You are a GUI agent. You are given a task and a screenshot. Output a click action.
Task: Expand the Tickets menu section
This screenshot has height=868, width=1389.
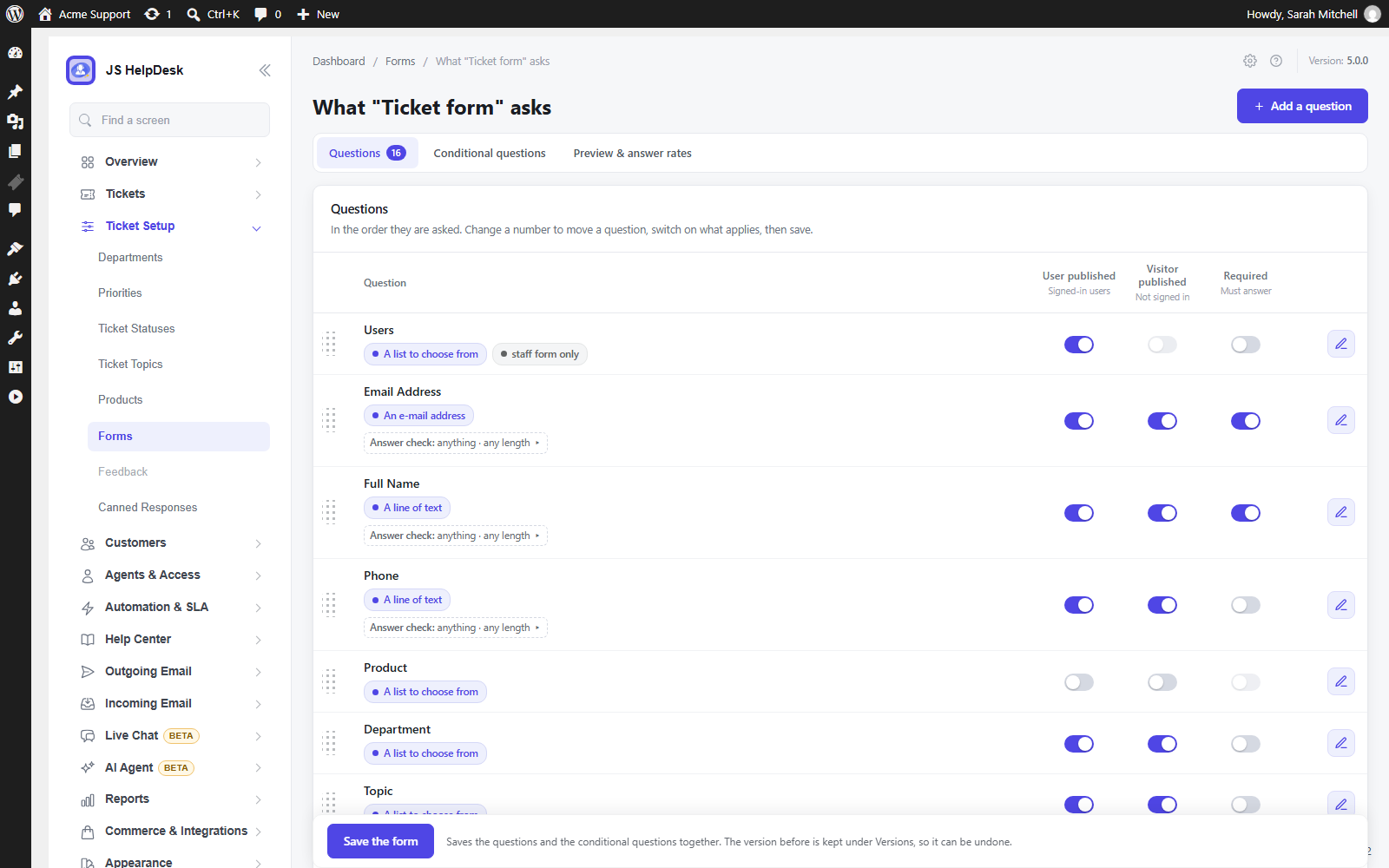pos(170,194)
